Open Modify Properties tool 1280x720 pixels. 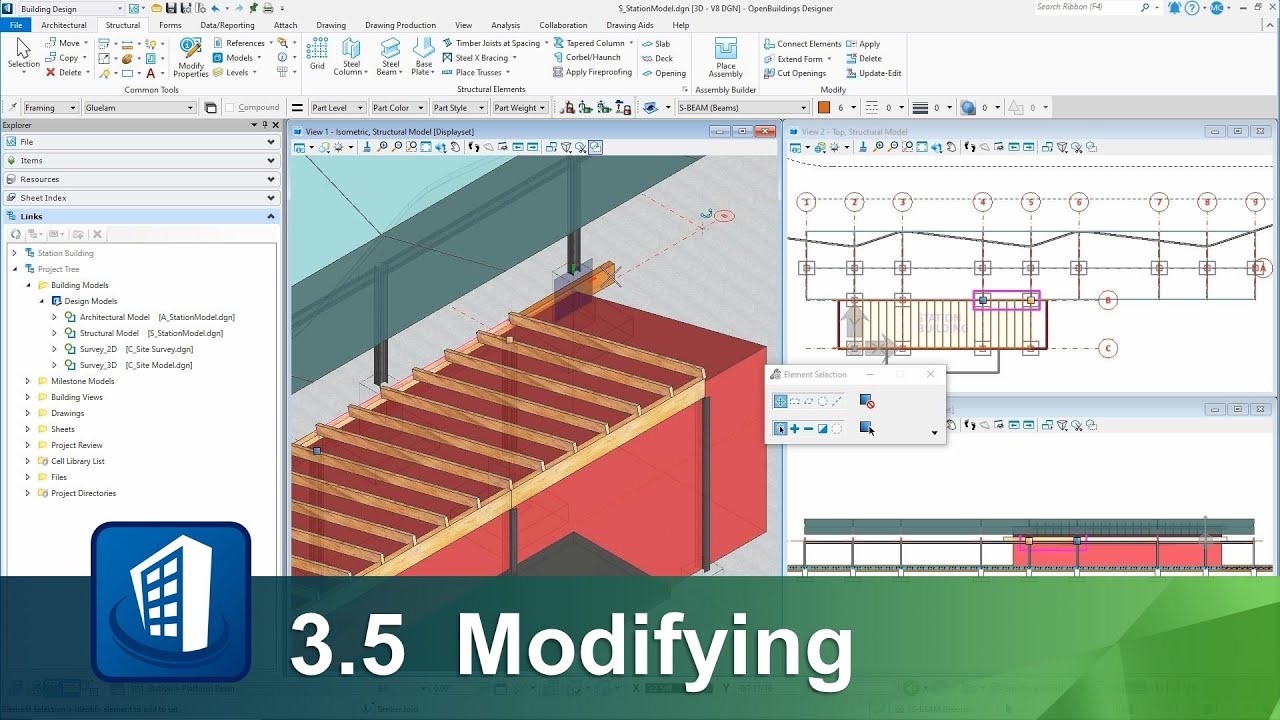pos(191,58)
